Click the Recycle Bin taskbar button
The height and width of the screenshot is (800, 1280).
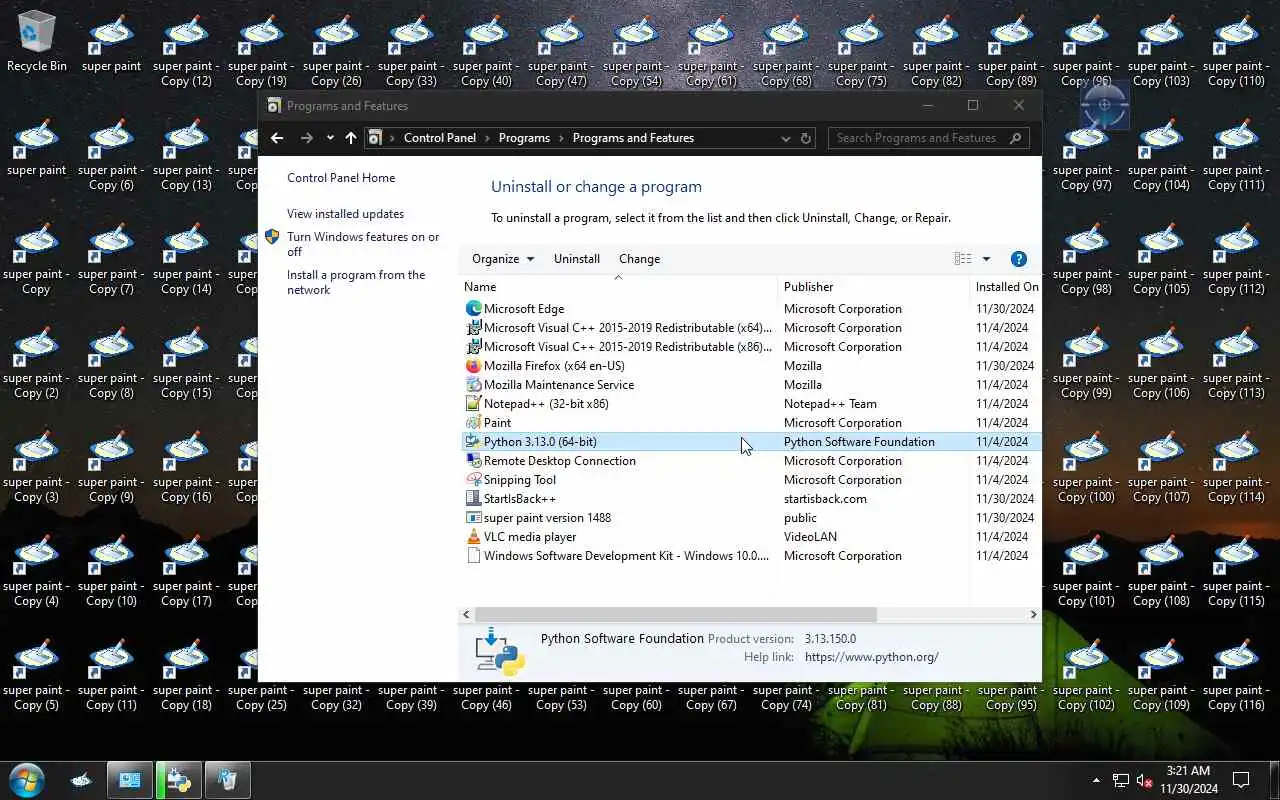click(228, 780)
